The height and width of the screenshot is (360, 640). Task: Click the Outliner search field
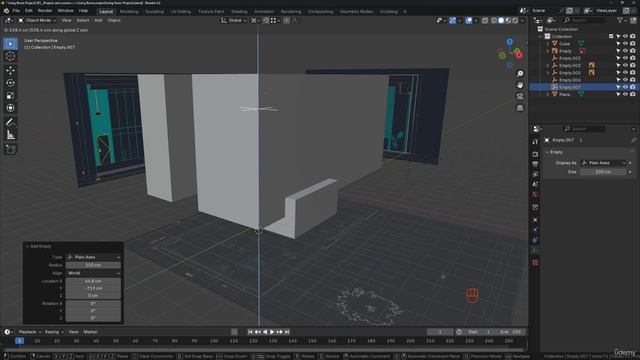point(584,20)
